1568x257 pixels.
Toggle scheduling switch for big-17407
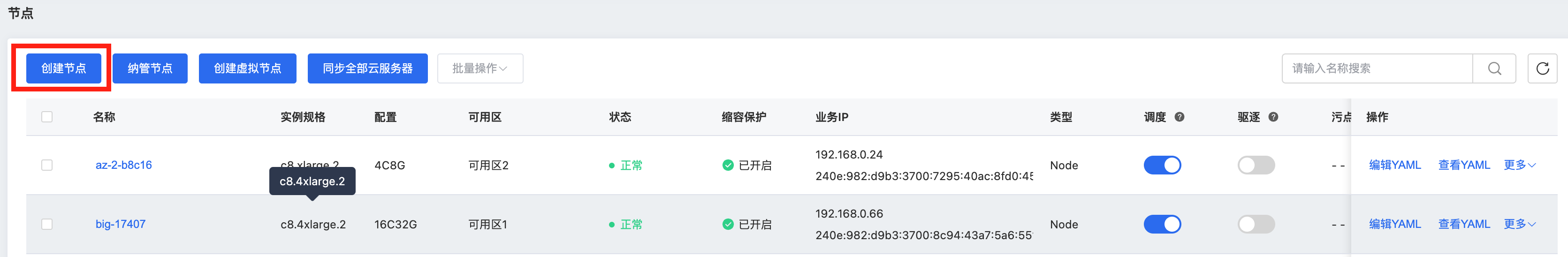[1161, 224]
